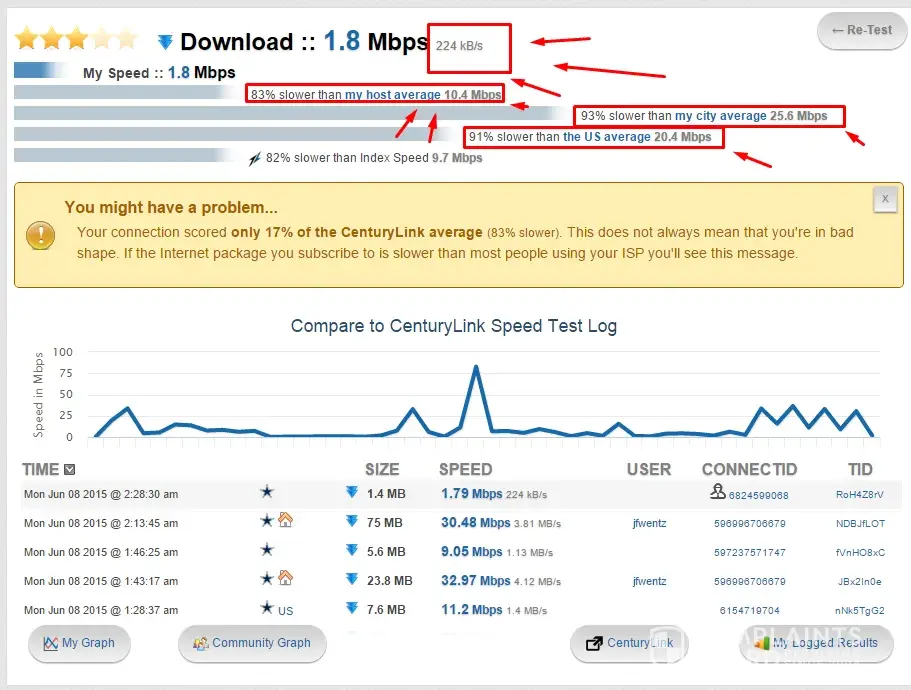Image resolution: width=911 pixels, height=690 pixels.
Task: Click the download arrow icon beside 1.4 MB
Action: click(352, 492)
